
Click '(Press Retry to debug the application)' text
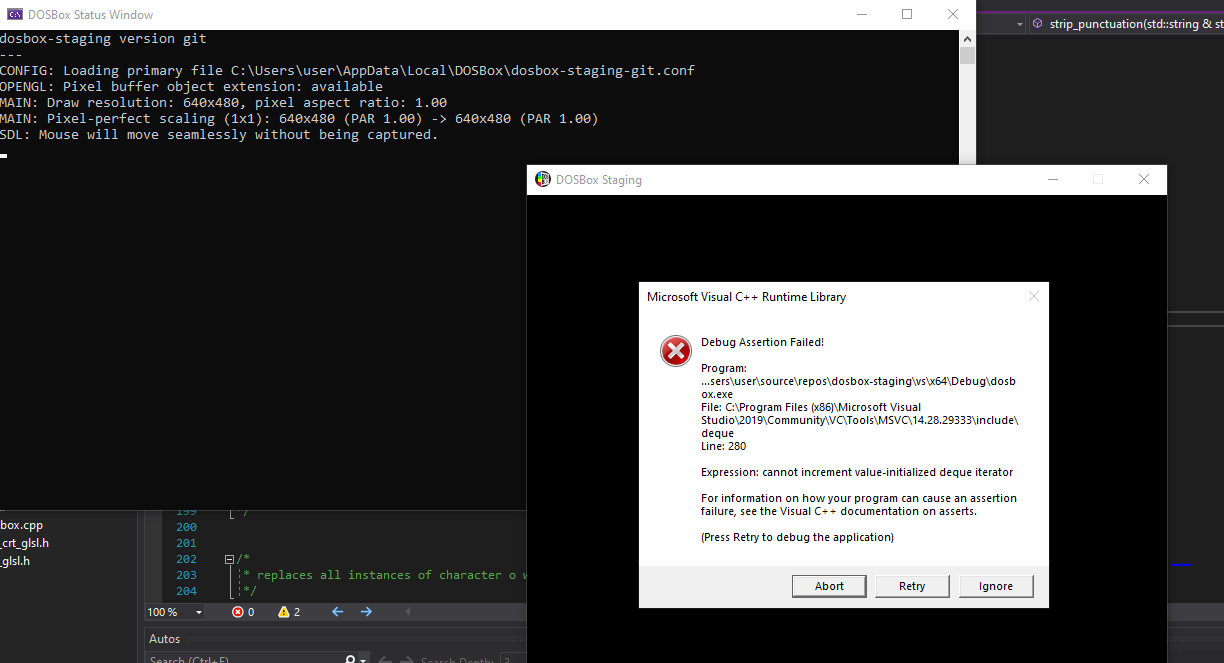click(x=797, y=537)
